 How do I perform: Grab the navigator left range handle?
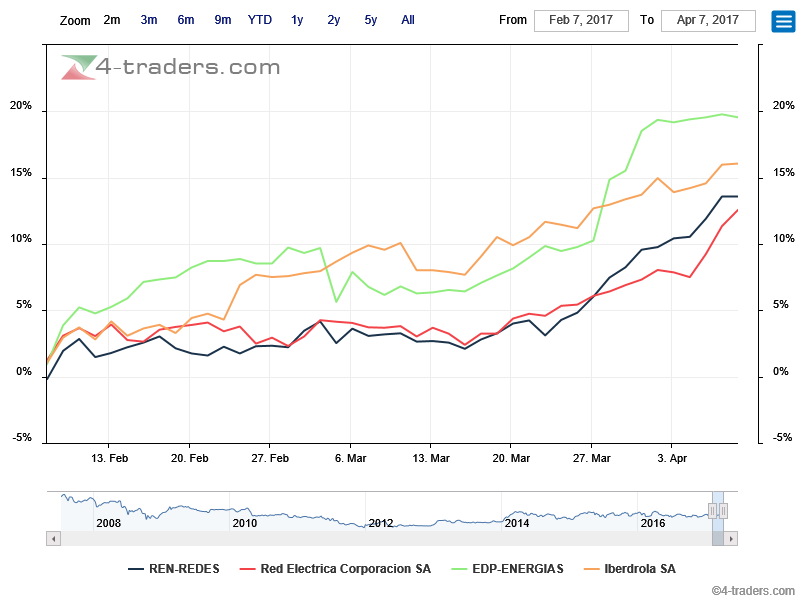[x=713, y=511]
